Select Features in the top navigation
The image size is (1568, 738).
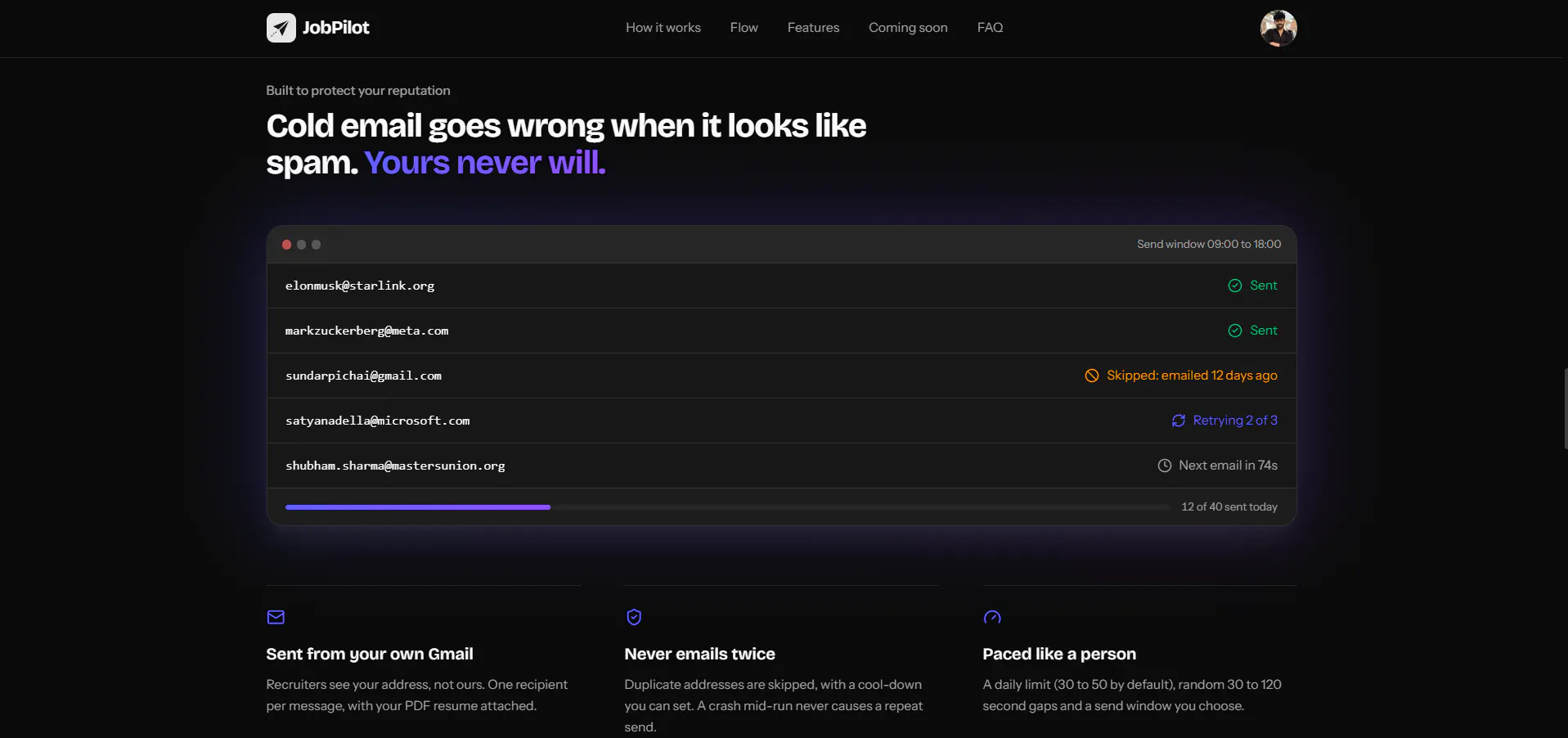[813, 28]
